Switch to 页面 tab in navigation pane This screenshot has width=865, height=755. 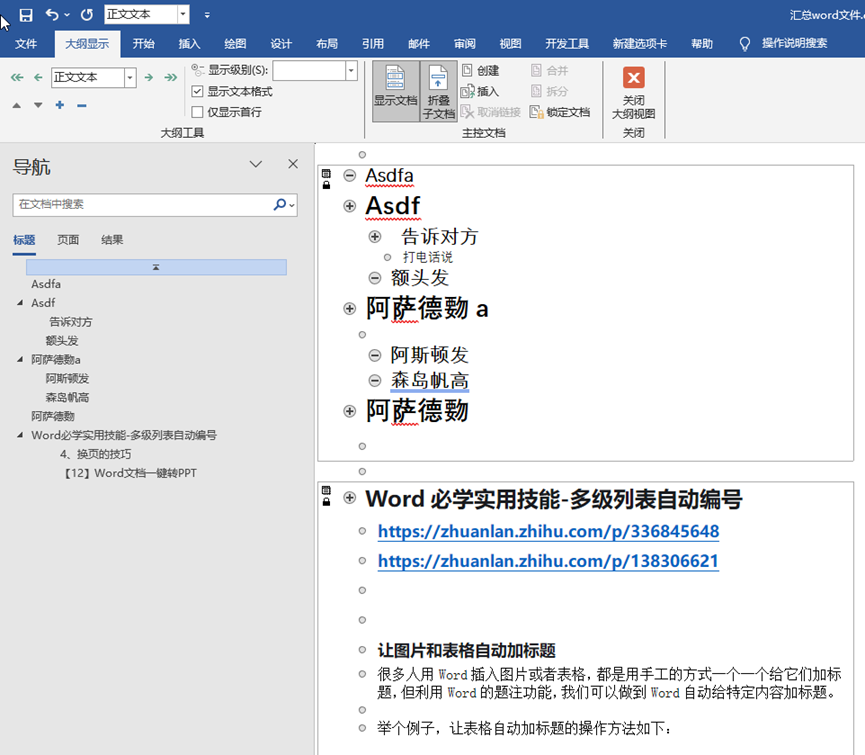click(68, 240)
